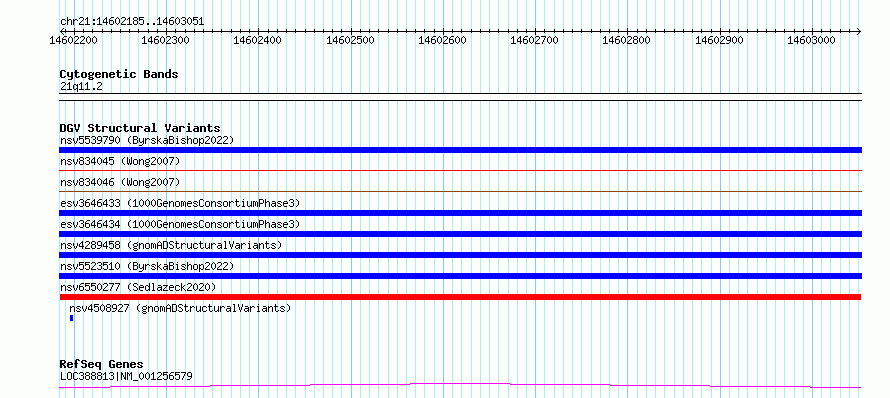Click ruler position 14602400
The image size is (890, 398).
pyautogui.click(x=258, y=40)
